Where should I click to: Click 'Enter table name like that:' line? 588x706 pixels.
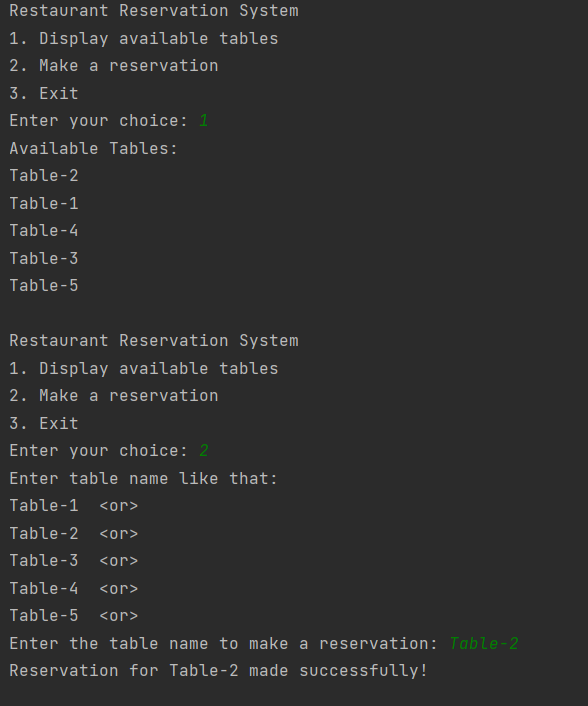tap(144, 478)
